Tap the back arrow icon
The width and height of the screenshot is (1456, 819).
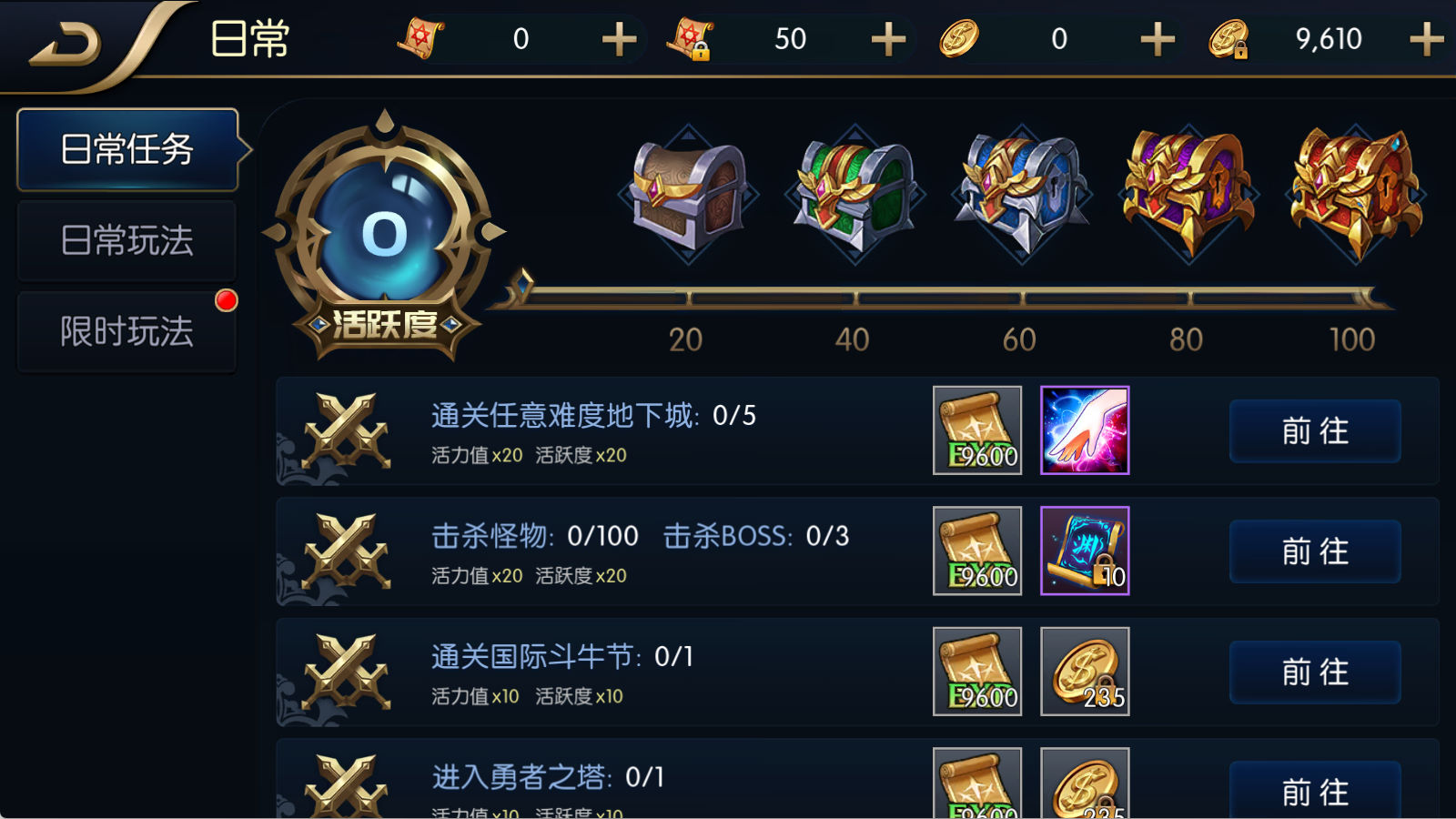(66, 43)
